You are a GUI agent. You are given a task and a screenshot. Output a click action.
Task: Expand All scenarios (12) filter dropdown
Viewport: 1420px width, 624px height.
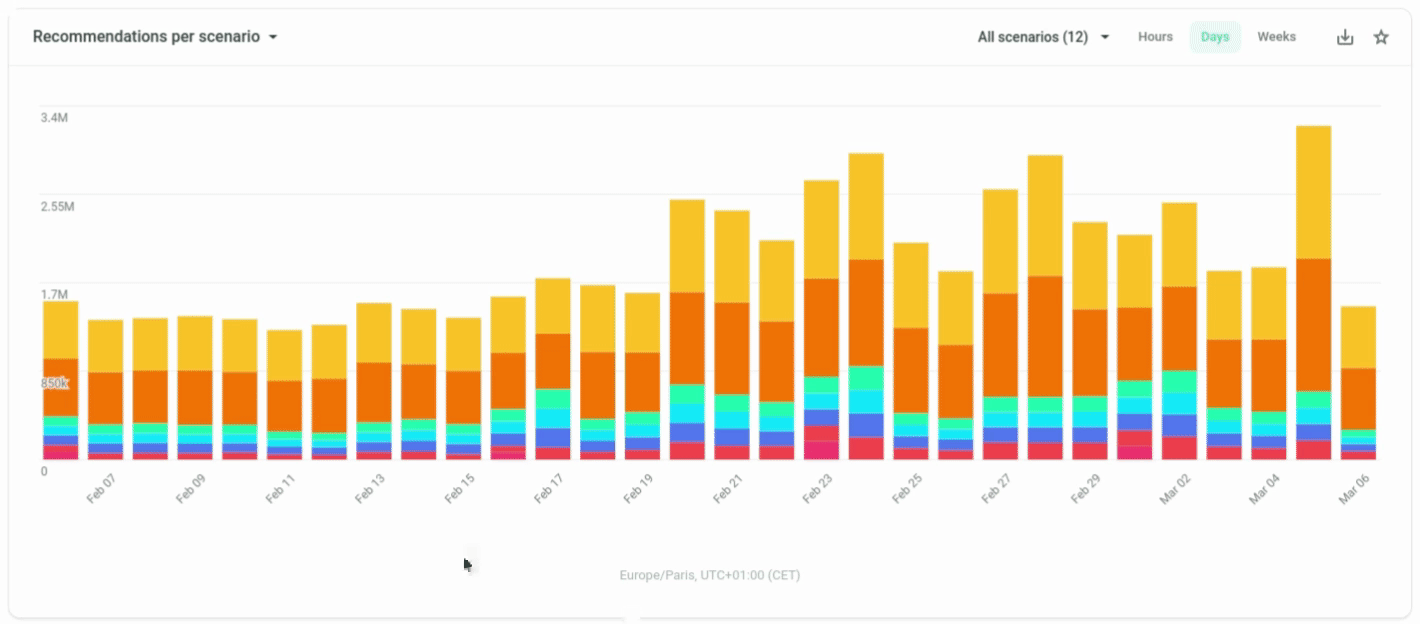pyautogui.click(x=1044, y=37)
